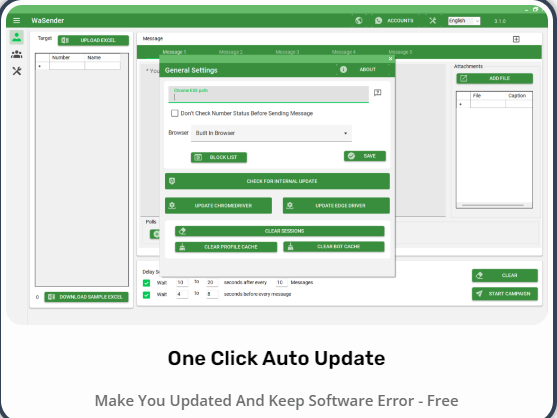Open the English language dropdown
The width and height of the screenshot is (557, 418).
click(x=464, y=21)
